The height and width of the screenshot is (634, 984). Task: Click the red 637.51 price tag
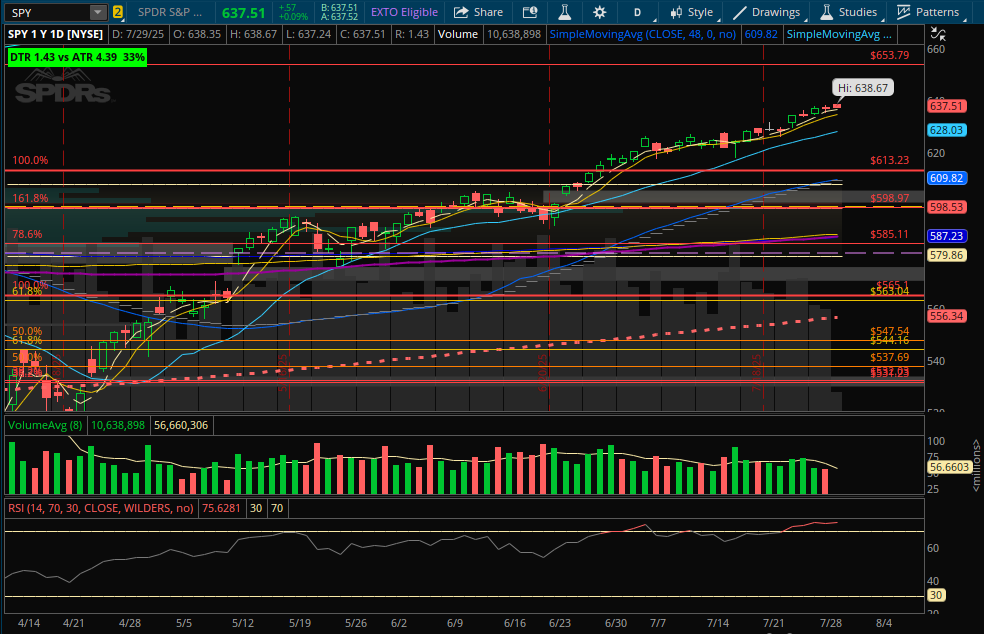946,106
